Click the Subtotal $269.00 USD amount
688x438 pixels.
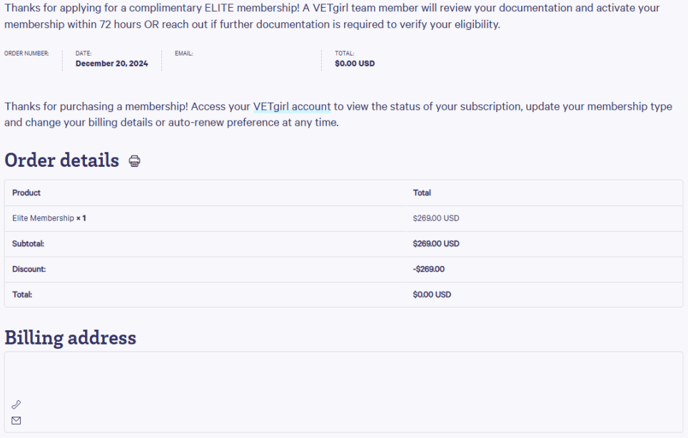436,244
